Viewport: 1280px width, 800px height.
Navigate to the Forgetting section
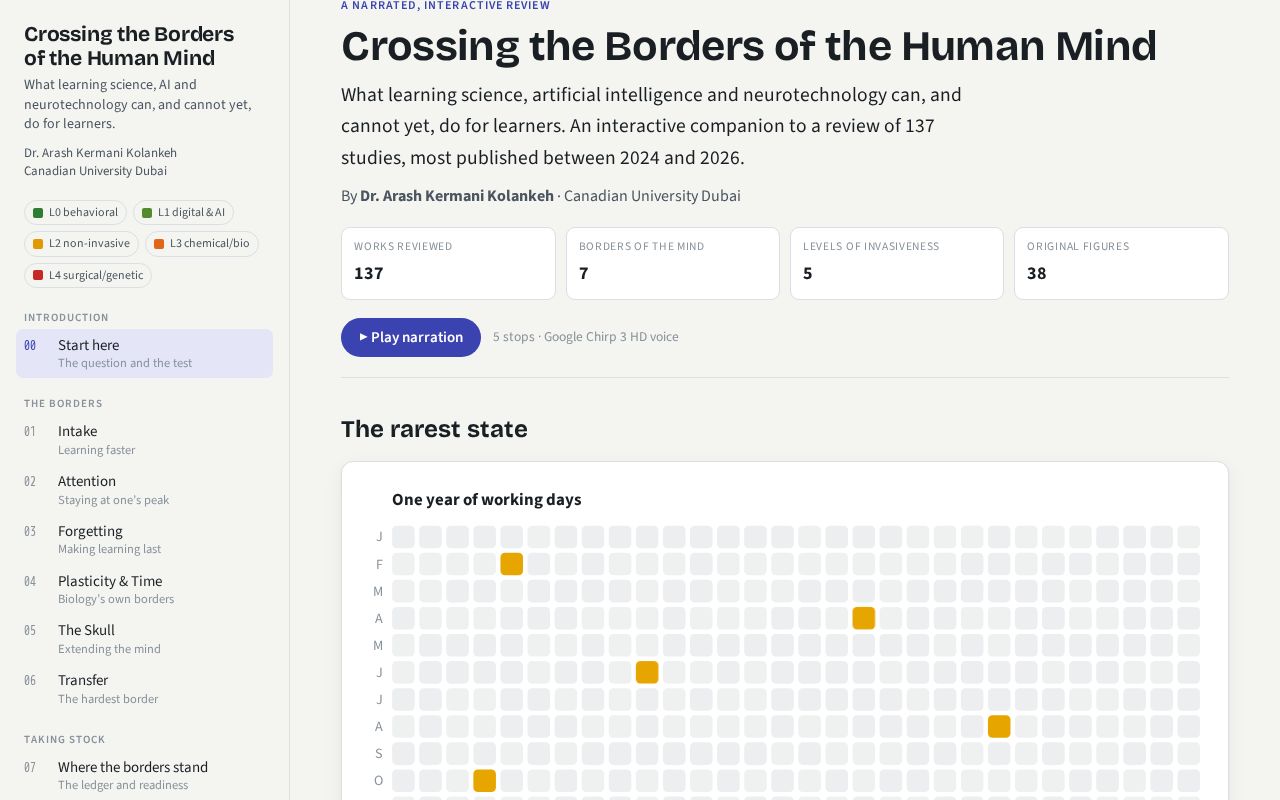(x=144, y=540)
